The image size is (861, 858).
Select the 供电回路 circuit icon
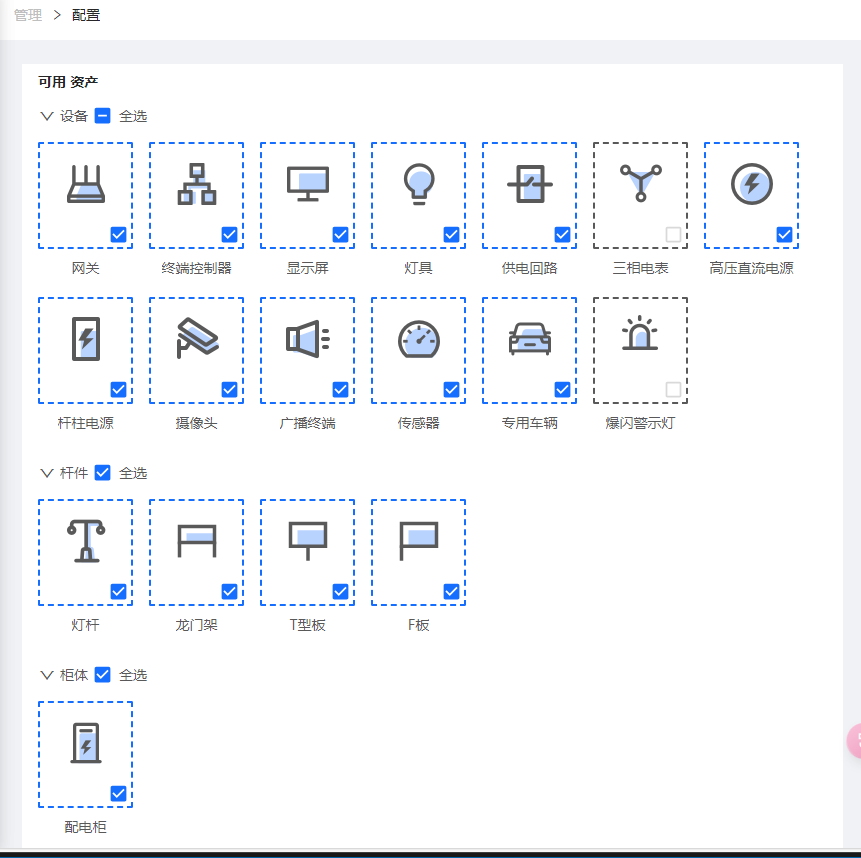[x=529, y=184]
